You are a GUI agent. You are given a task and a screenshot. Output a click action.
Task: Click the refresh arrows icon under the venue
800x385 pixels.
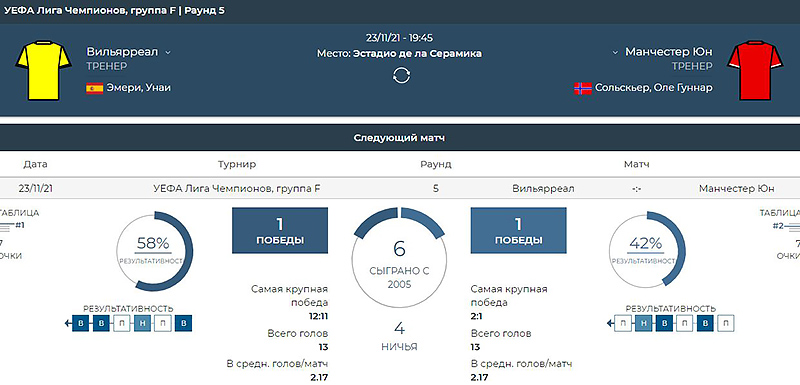coord(401,75)
